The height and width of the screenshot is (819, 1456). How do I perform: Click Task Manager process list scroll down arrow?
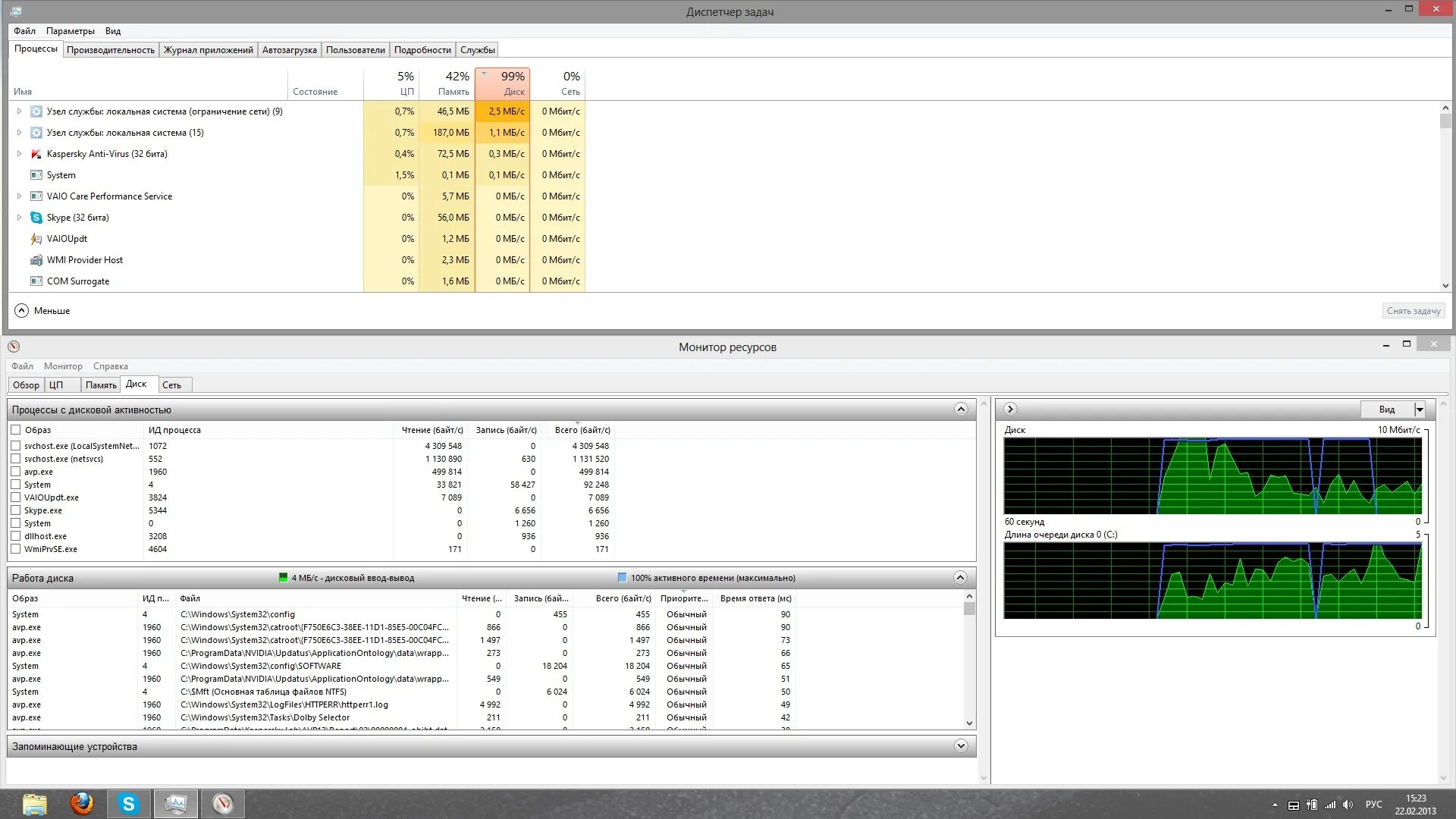tap(1445, 286)
